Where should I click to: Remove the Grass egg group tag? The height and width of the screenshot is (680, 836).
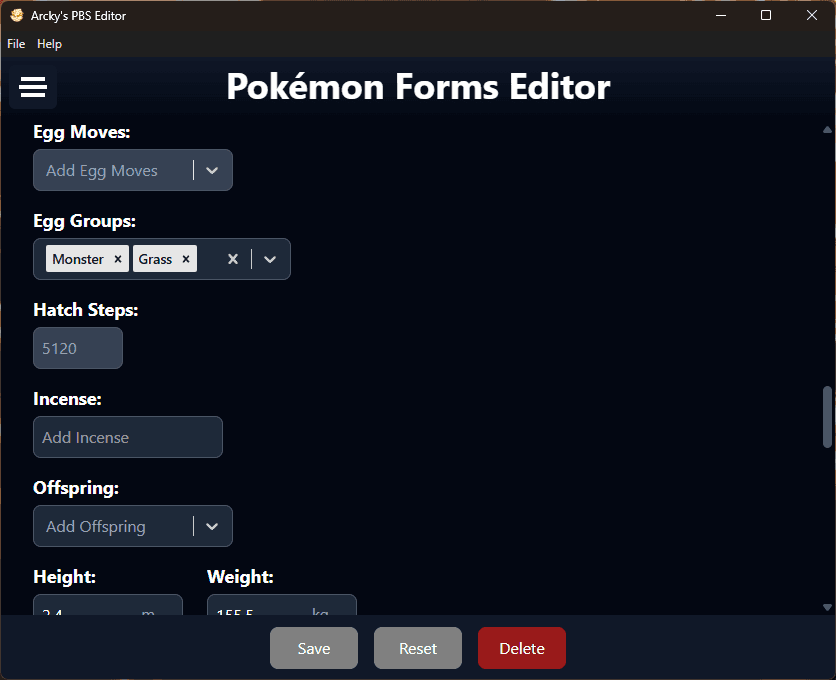pyautogui.click(x=186, y=259)
